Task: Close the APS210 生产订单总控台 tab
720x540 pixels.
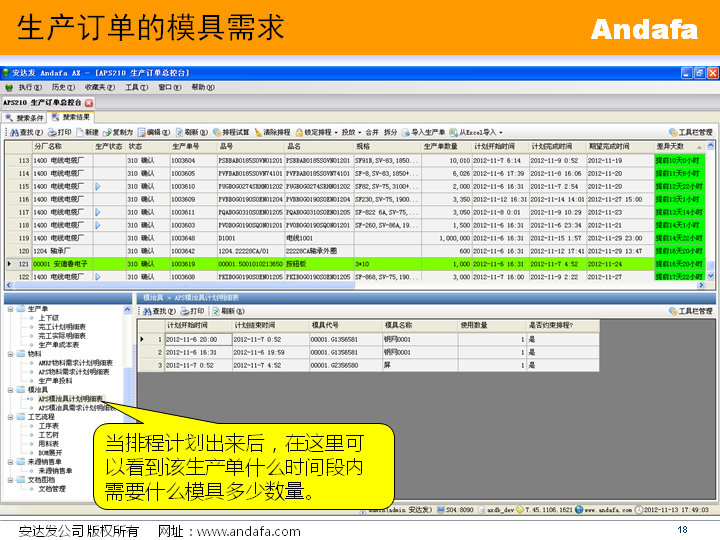Action: tap(88, 102)
